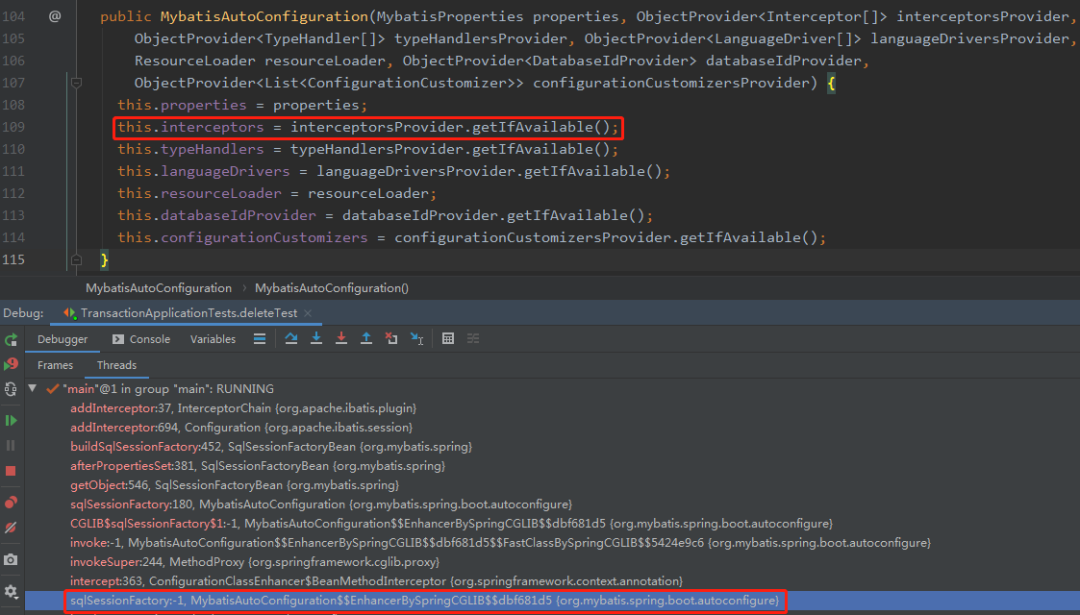The width and height of the screenshot is (1080, 615).
Task: Collapse the "main"@1 thread tree node
Action: (x=32, y=388)
